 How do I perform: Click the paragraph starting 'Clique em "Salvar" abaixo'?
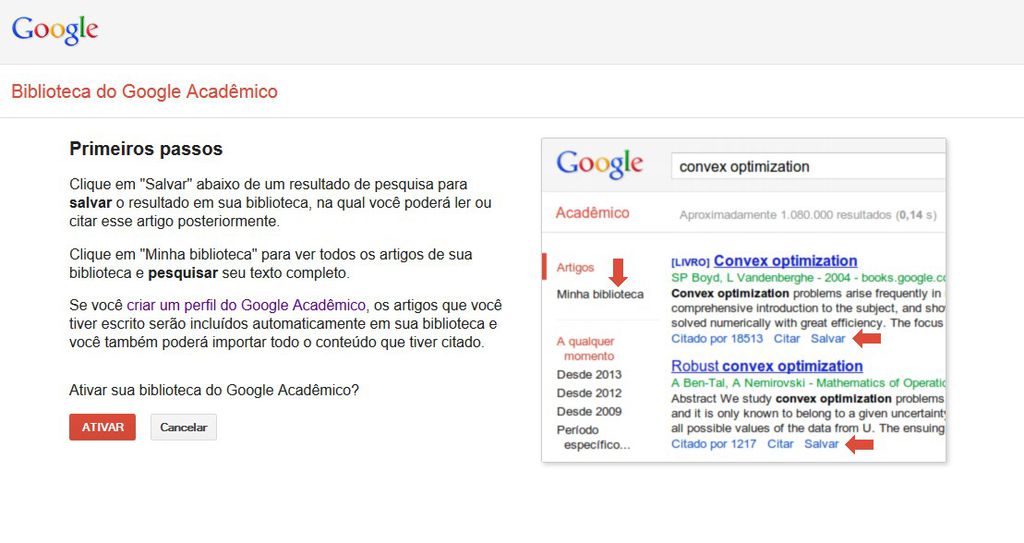click(x=280, y=203)
